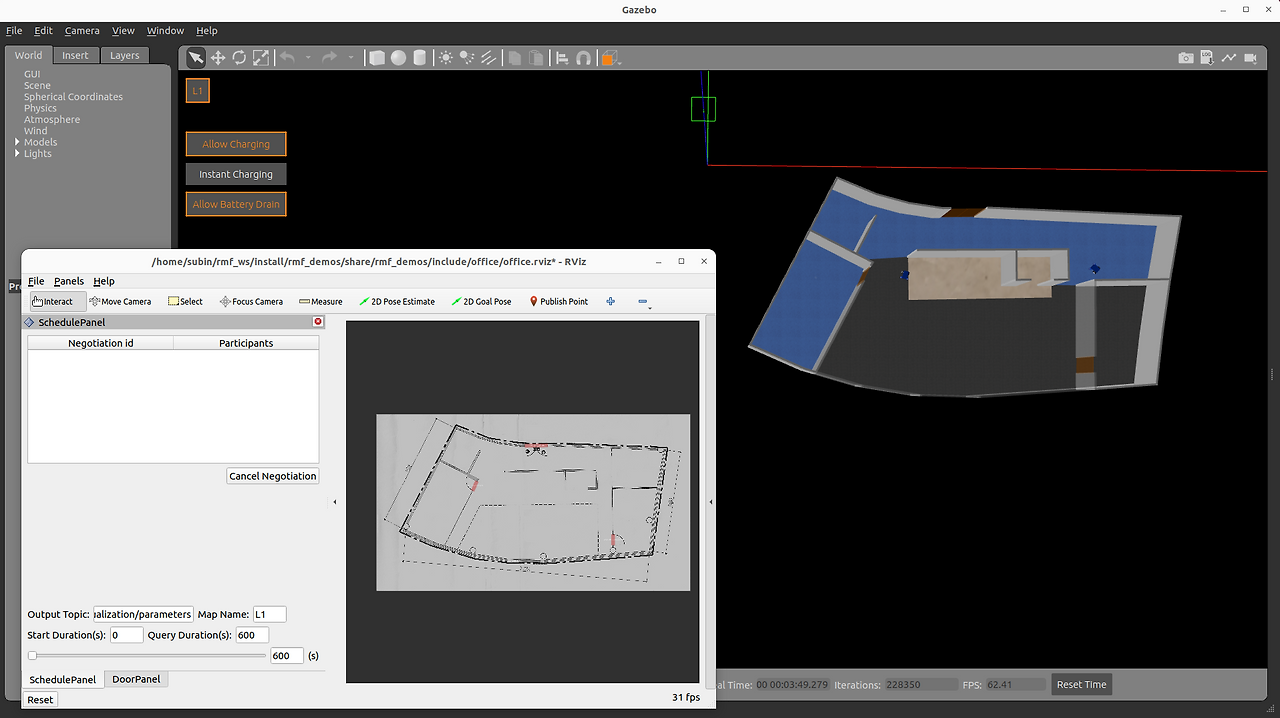This screenshot has width=1280, height=718.
Task: Open the Panels menu in RViz
Action: [x=69, y=281]
